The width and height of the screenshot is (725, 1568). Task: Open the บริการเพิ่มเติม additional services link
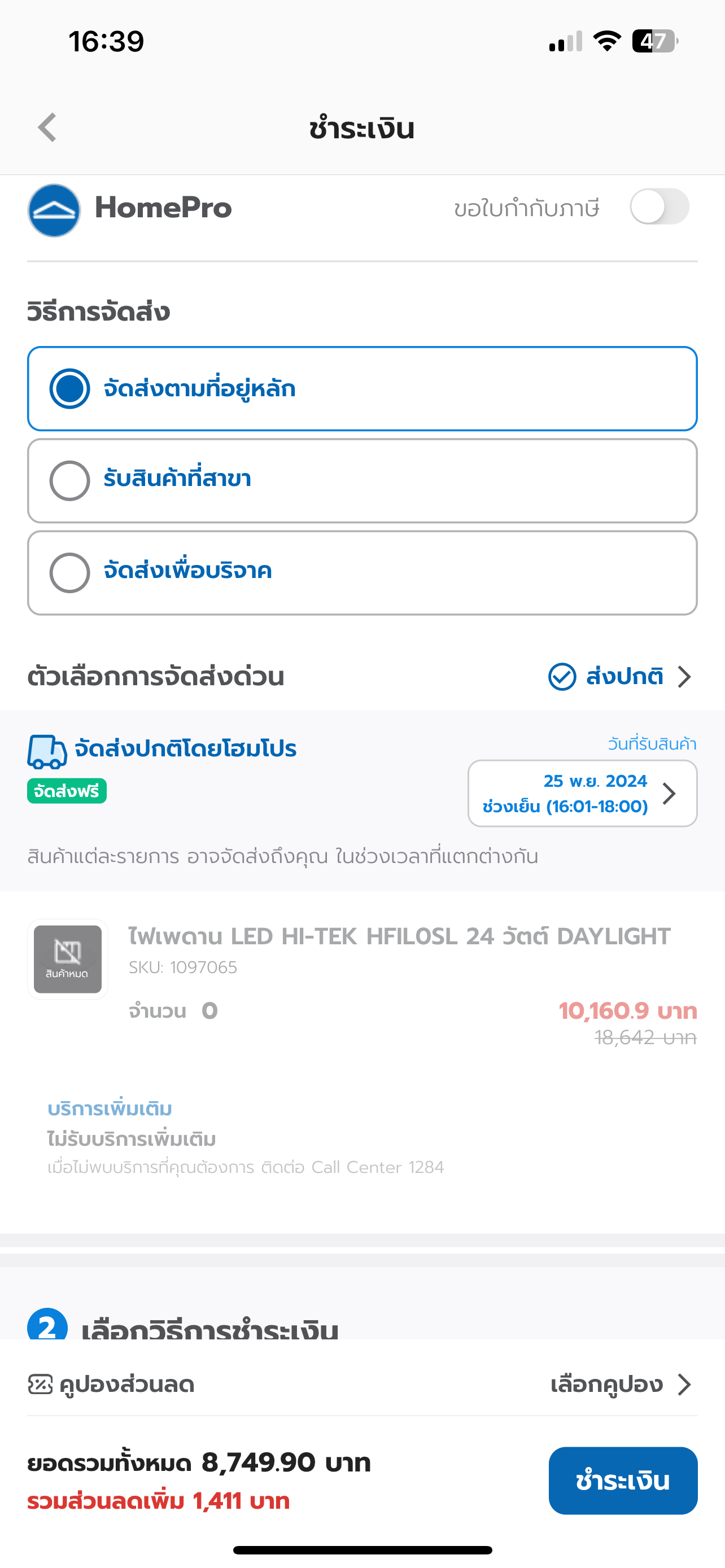[110, 1109]
